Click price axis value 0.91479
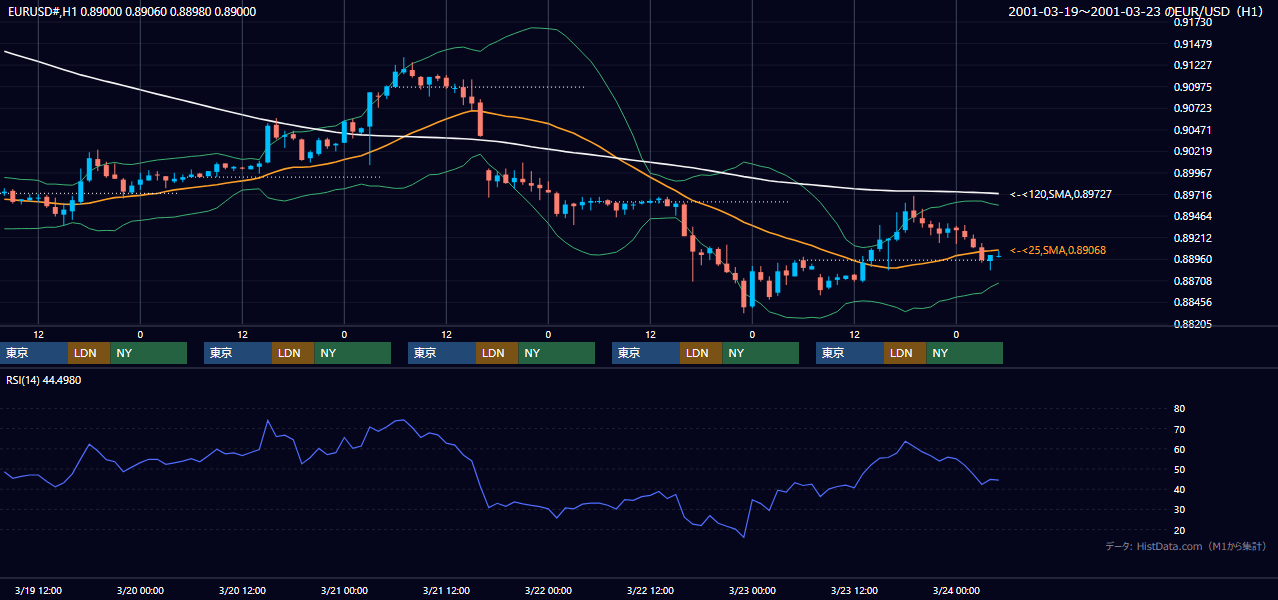 click(1193, 44)
